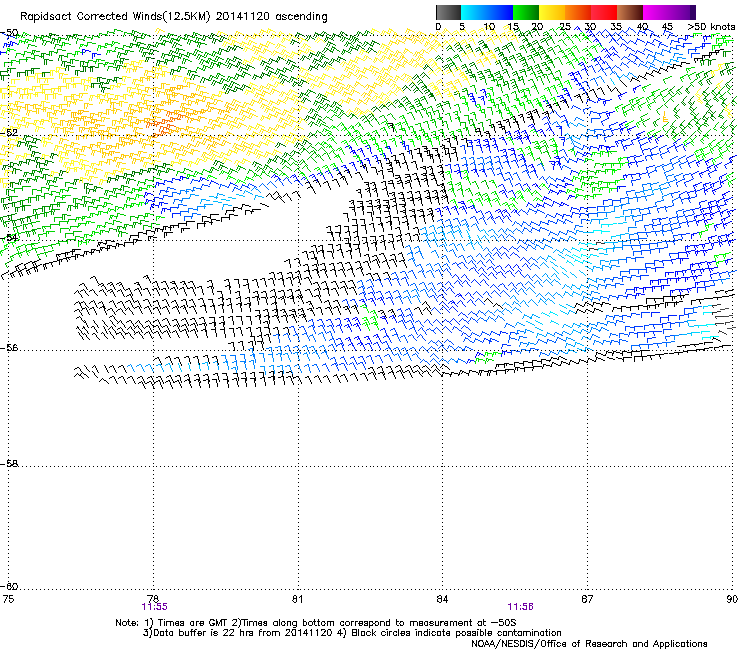This screenshot has height=650, width=740.
Task: Click the '>50 knots' legend label
Action: click(x=711, y=27)
